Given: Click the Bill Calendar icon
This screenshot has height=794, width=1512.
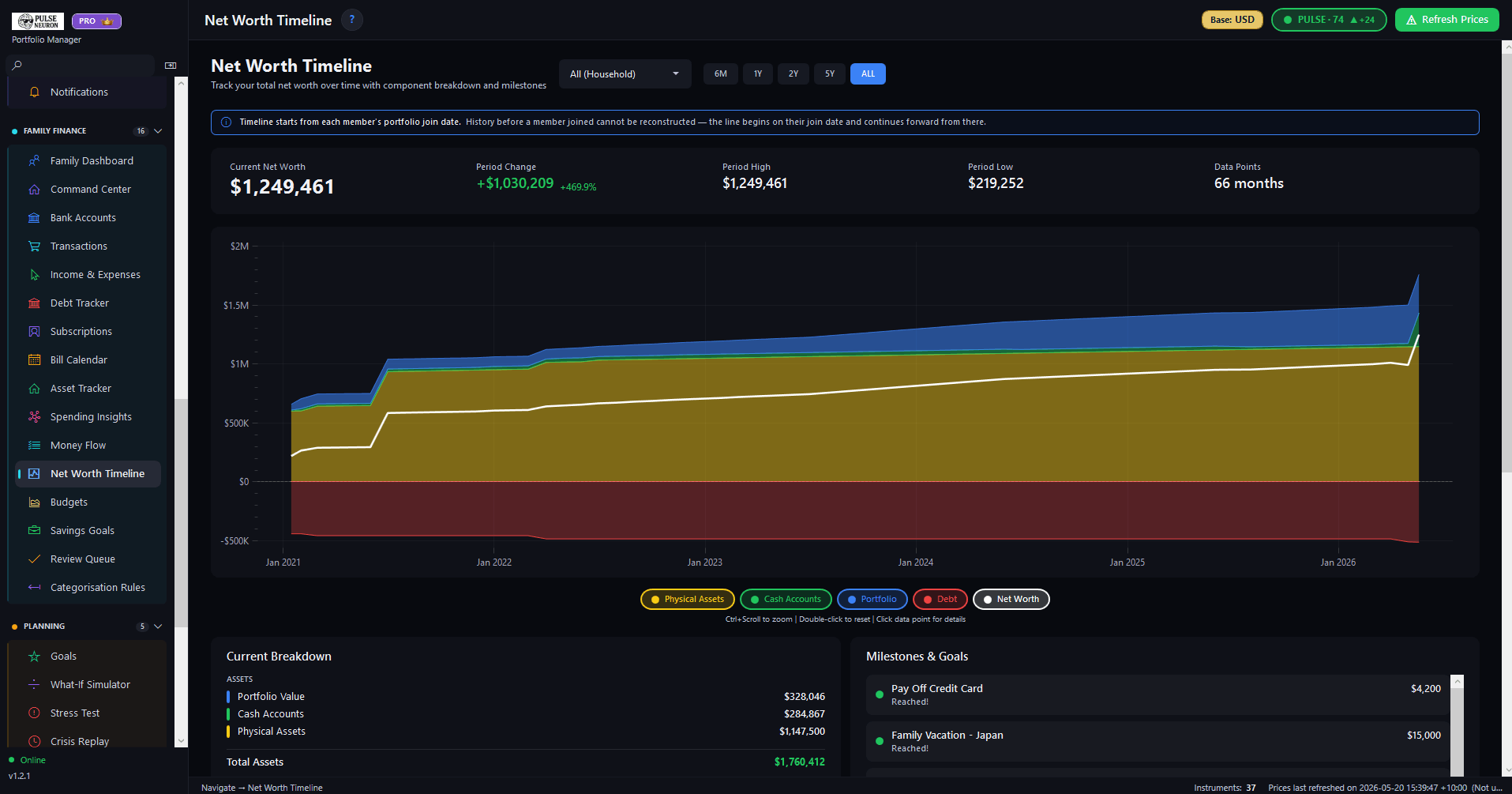Looking at the screenshot, I should pos(34,360).
